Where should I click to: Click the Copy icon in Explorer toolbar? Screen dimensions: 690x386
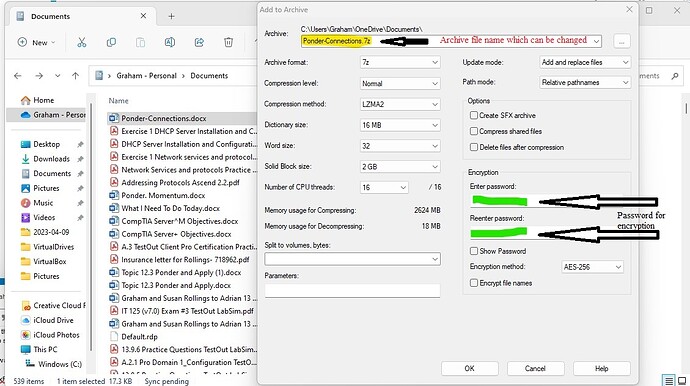click(111, 42)
